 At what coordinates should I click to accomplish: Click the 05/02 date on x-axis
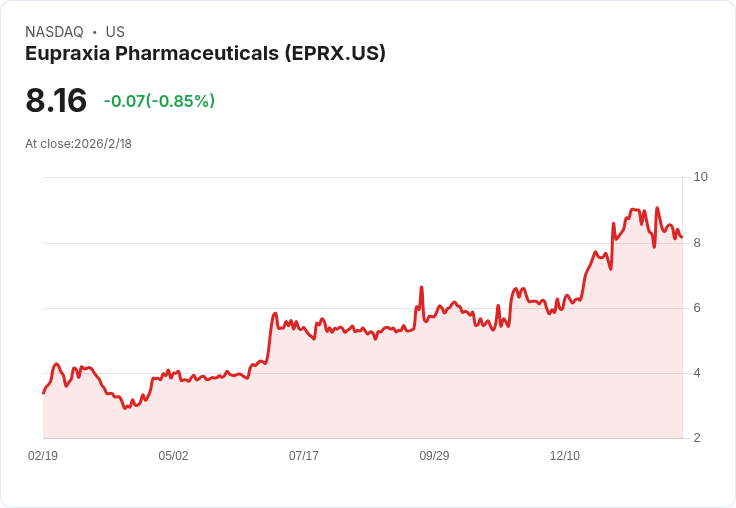[173, 456]
